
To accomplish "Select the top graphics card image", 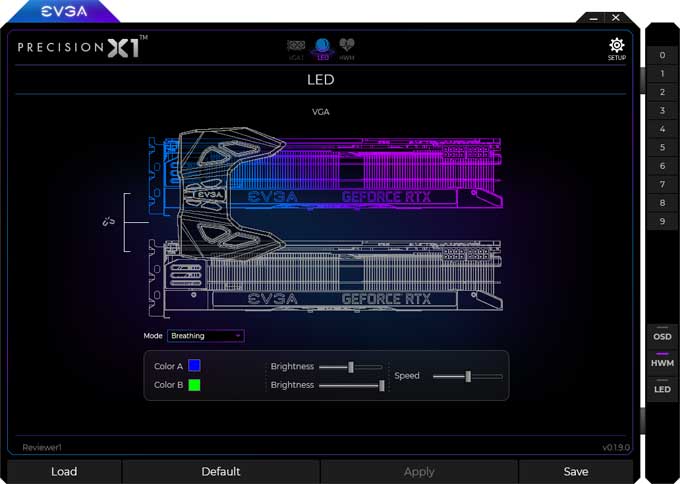I will coord(325,171).
